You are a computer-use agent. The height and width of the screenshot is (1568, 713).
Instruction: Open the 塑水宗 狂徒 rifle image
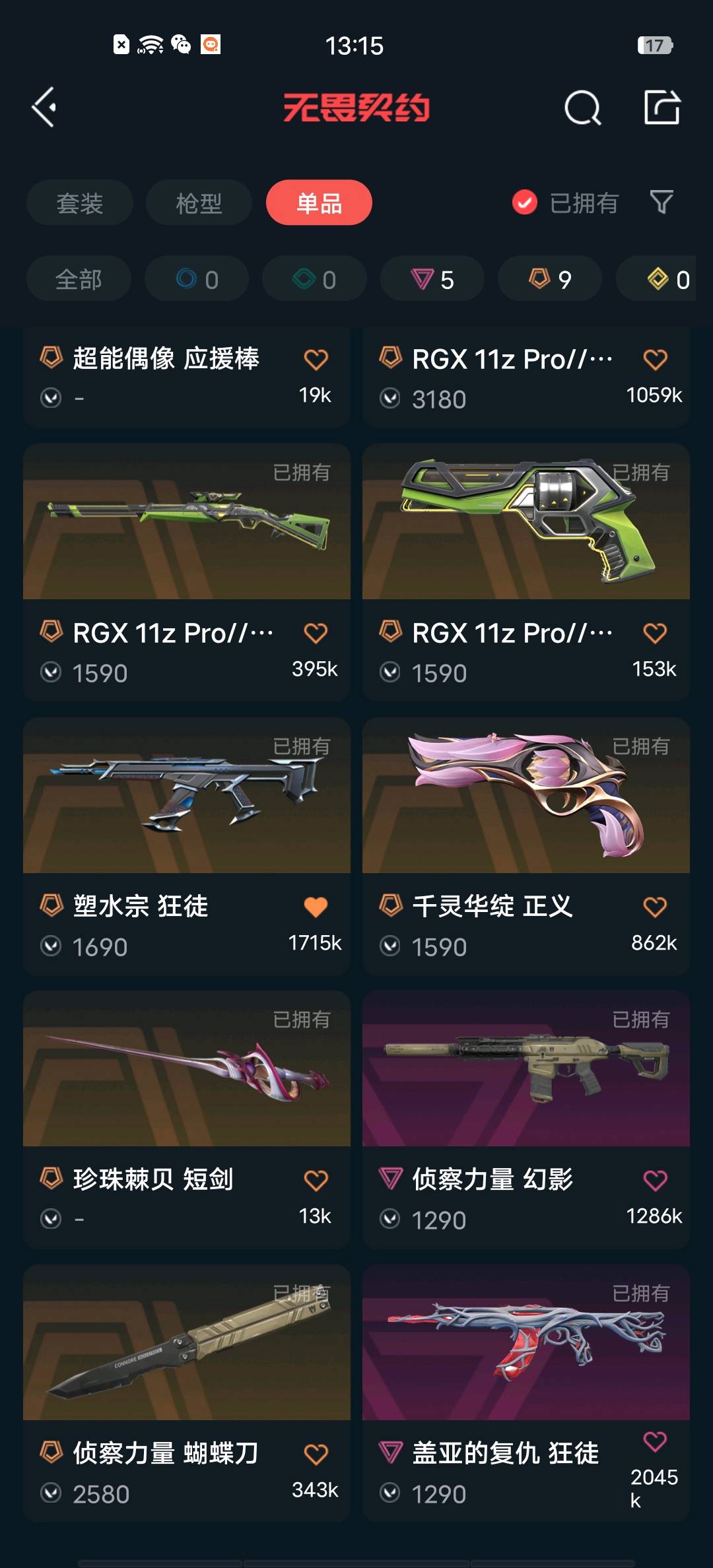(187, 795)
